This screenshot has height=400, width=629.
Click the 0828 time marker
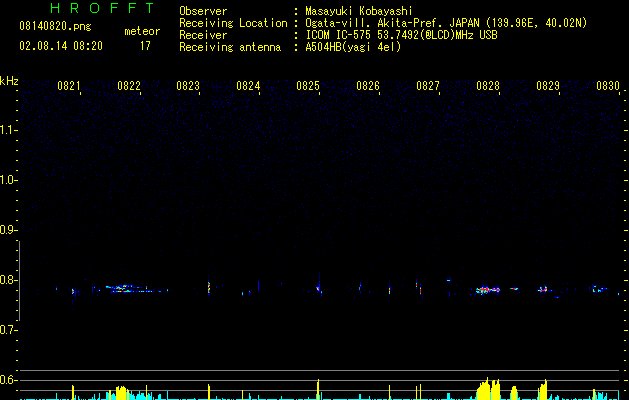coord(488,86)
